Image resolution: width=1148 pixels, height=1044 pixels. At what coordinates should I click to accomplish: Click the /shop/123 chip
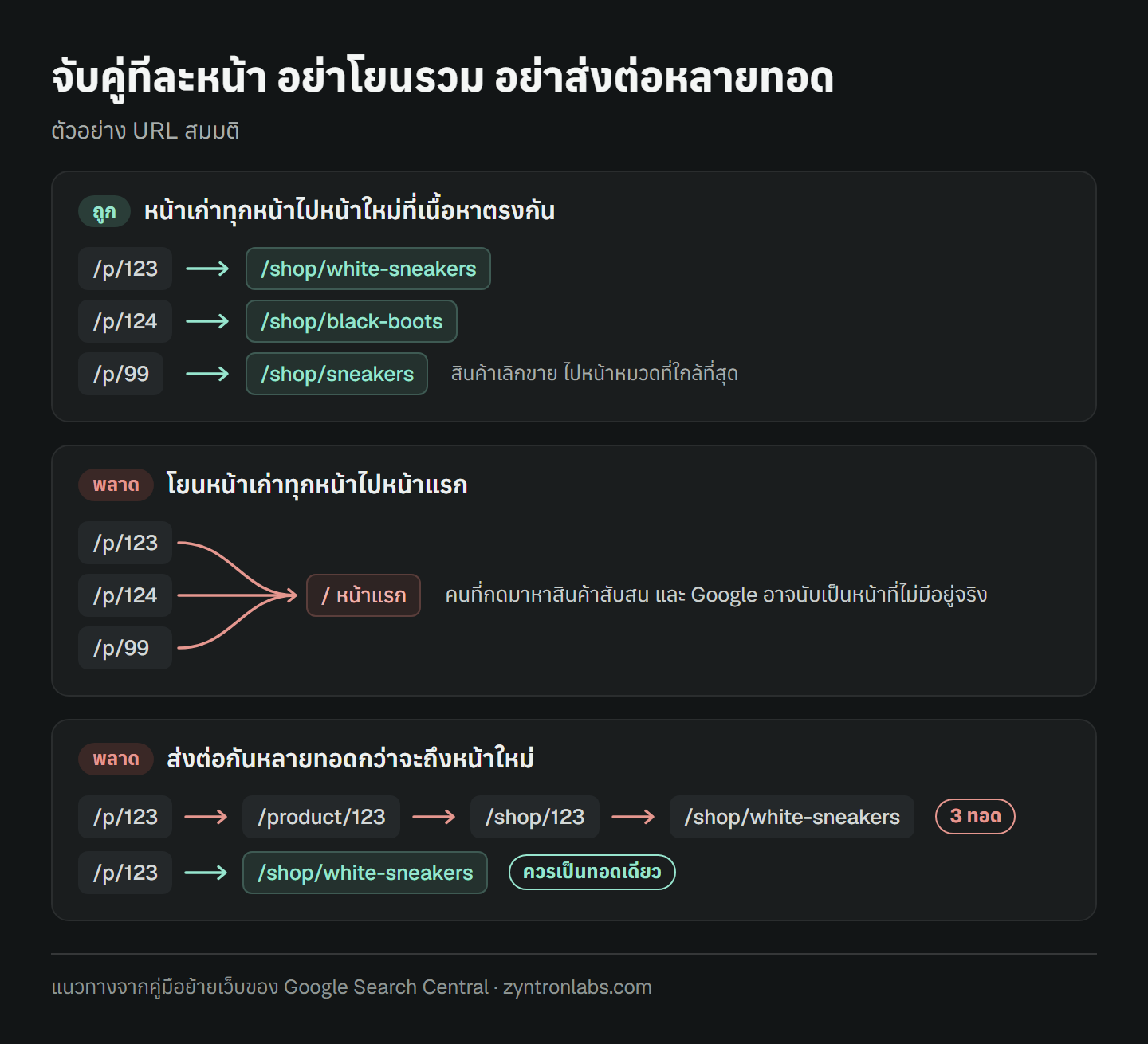click(535, 817)
